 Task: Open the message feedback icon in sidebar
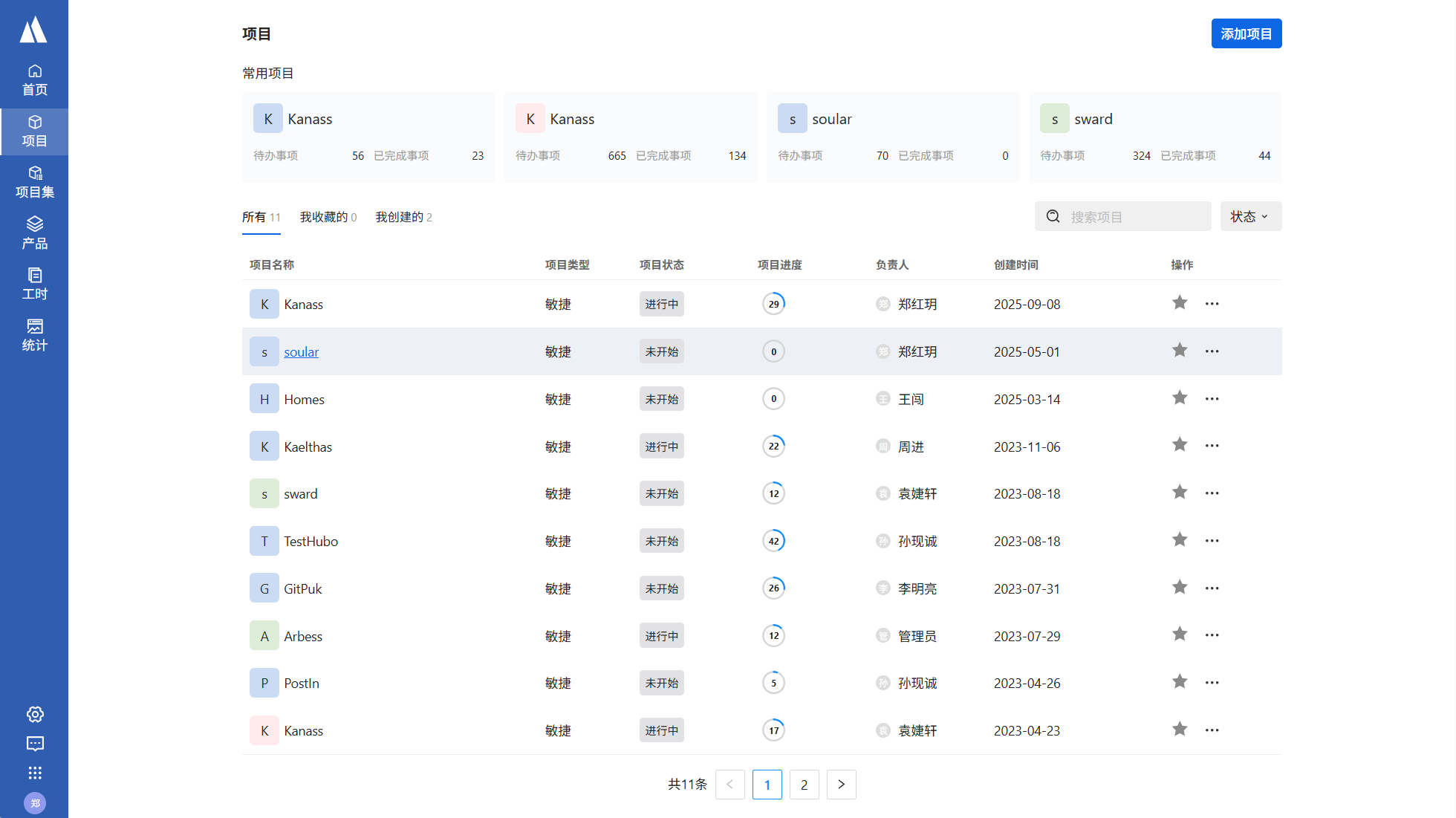[x=35, y=744]
